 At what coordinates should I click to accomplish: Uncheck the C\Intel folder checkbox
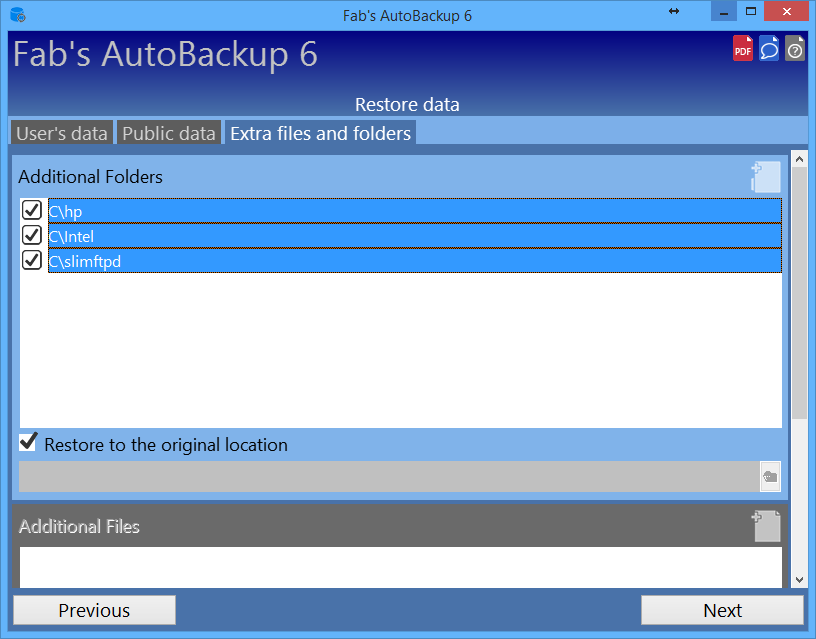coord(32,235)
